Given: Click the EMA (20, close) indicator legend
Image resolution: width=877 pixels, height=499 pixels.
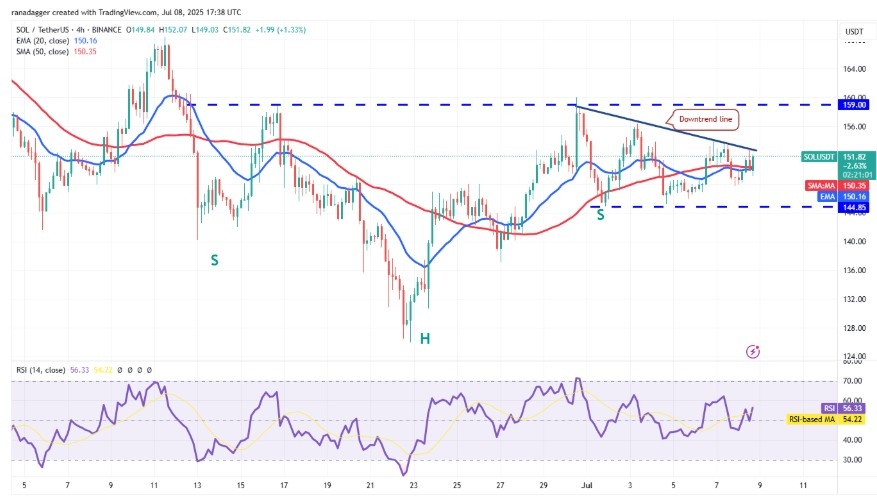Looking at the screenshot, I should 56,41.
